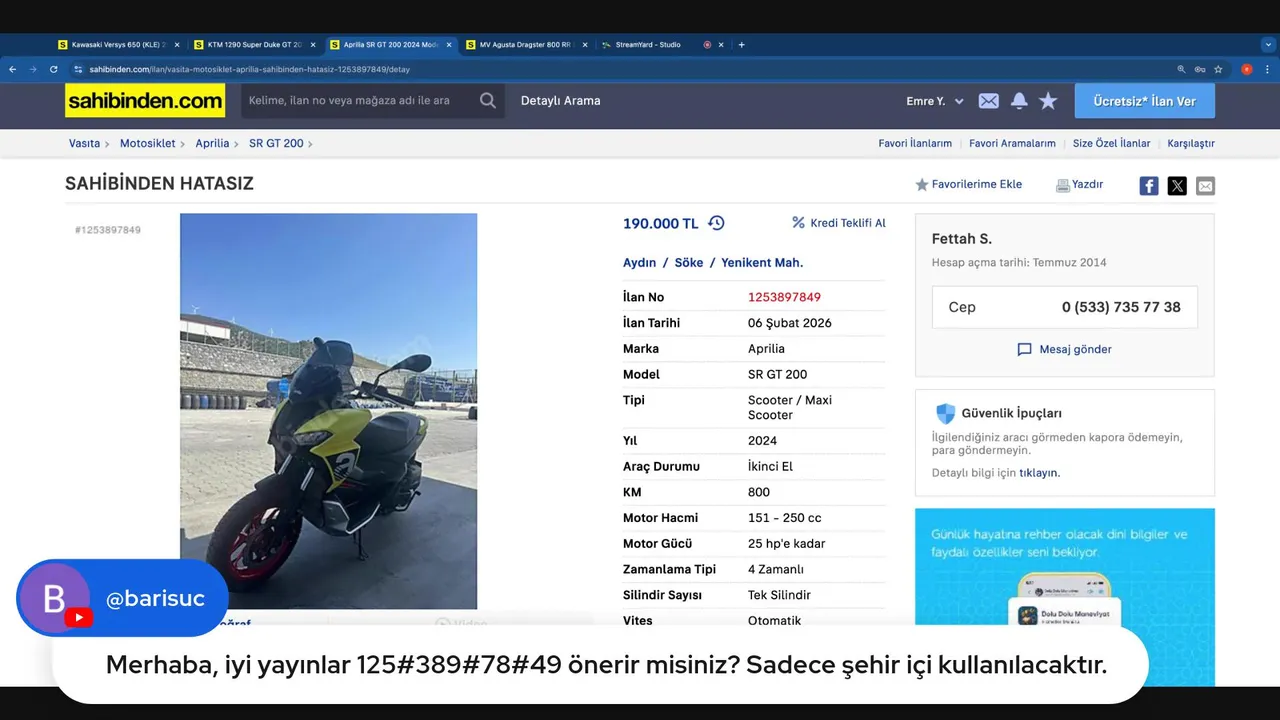The height and width of the screenshot is (720, 1280).
Task: Share listing by email icon
Action: click(x=1205, y=185)
